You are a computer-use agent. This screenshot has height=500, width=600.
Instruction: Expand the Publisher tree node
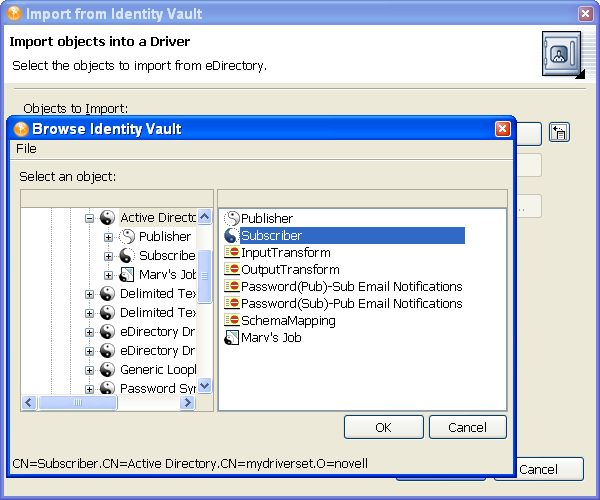pyautogui.click(x=109, y=238)
